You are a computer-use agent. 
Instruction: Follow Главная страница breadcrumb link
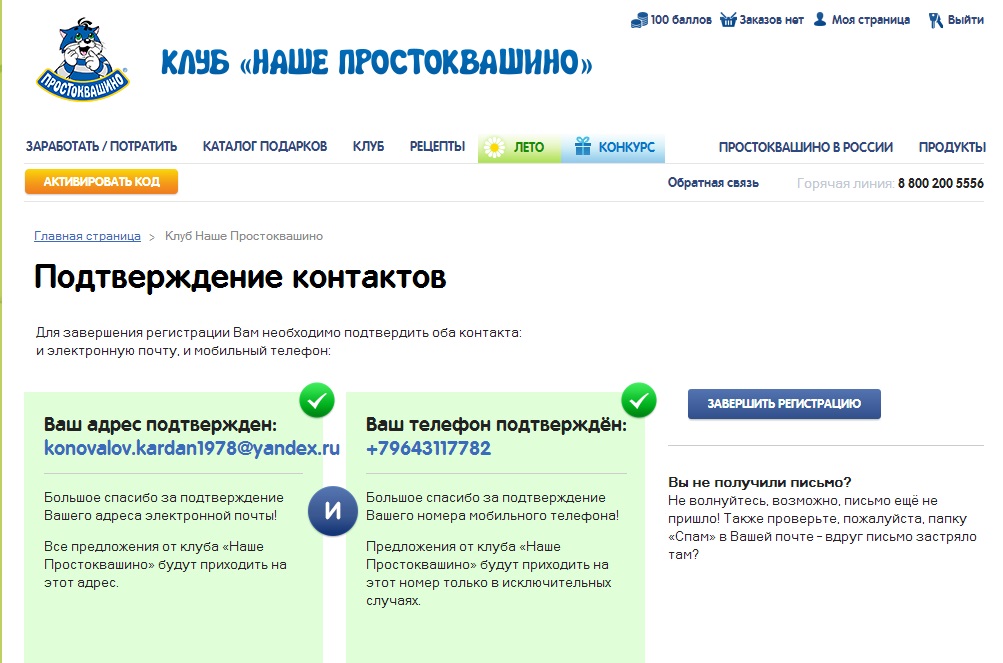(87, 236)
